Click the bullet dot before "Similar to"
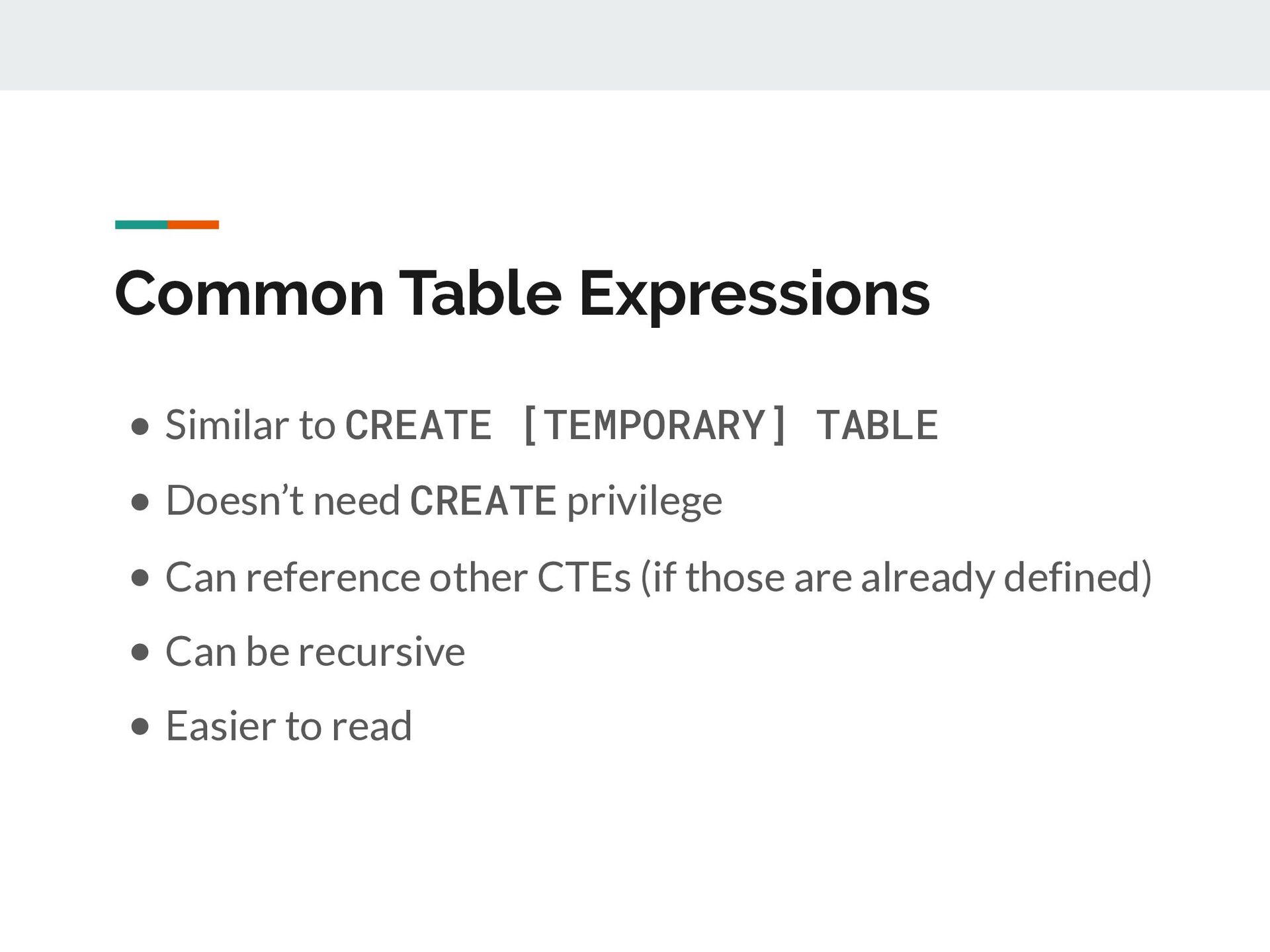 (140, 427)
